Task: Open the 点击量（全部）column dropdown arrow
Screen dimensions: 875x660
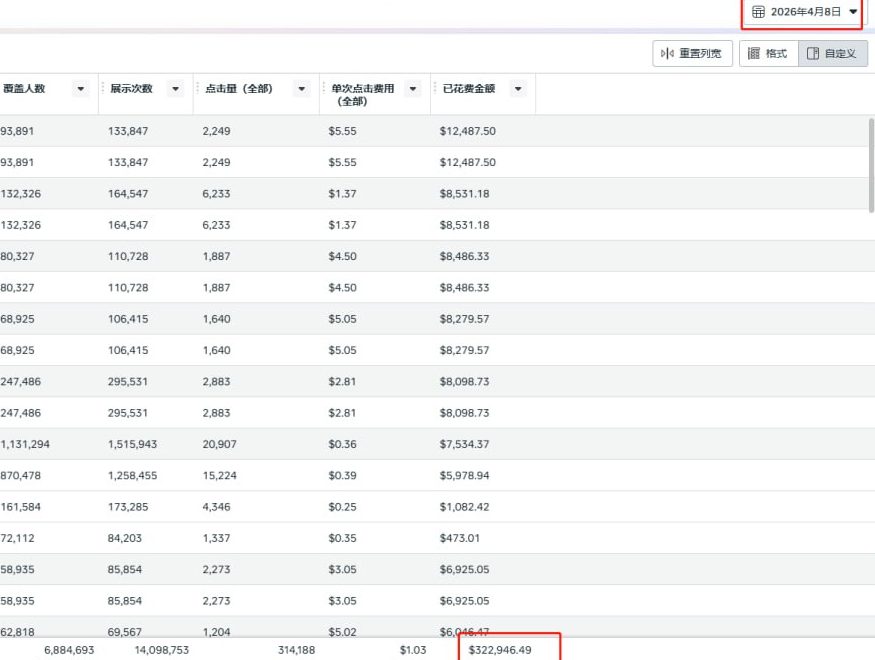Action: (x=301, y=89)
